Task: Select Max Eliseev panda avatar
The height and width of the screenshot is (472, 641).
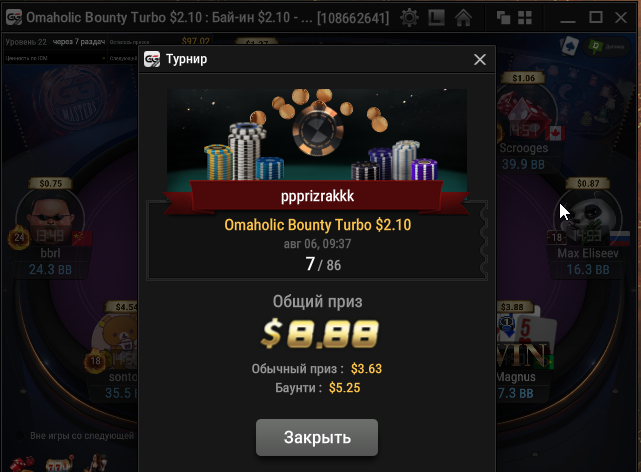Action: [x=588, y=219]
